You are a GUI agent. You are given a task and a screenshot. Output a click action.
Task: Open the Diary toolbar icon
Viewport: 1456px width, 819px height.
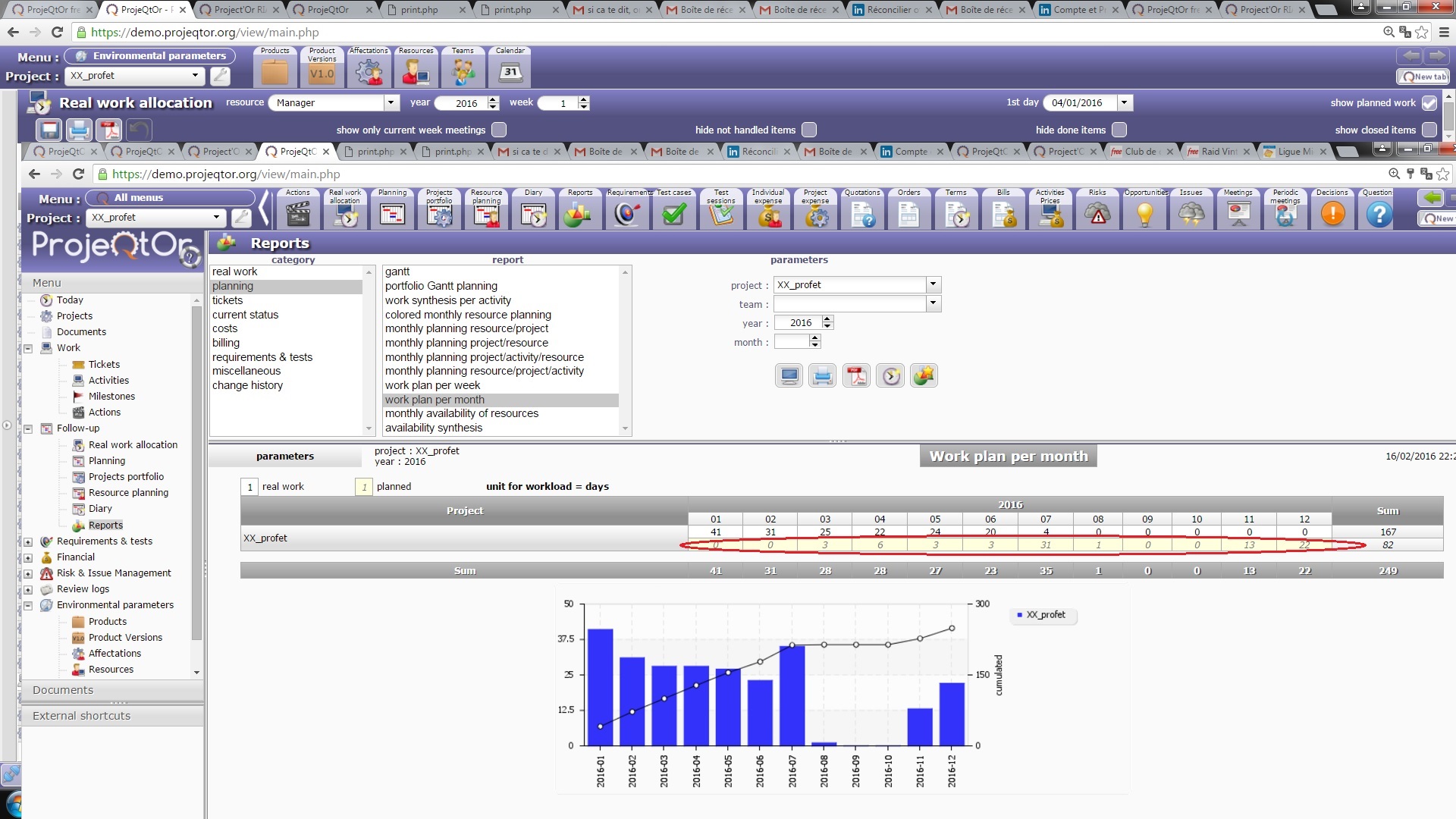click(533, 215)
